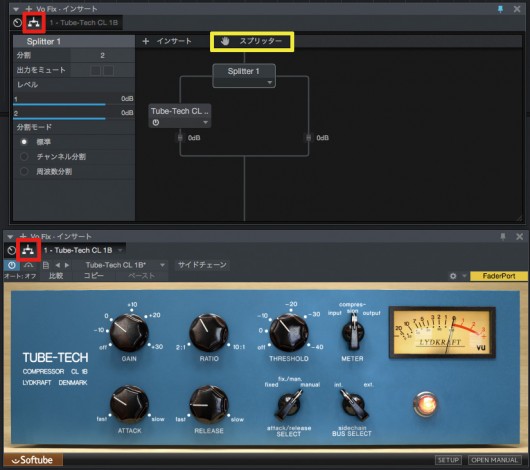Screen dimensions: 530x470
Task: Pin the lower Vo Fix plugin window
Action: 503,236
